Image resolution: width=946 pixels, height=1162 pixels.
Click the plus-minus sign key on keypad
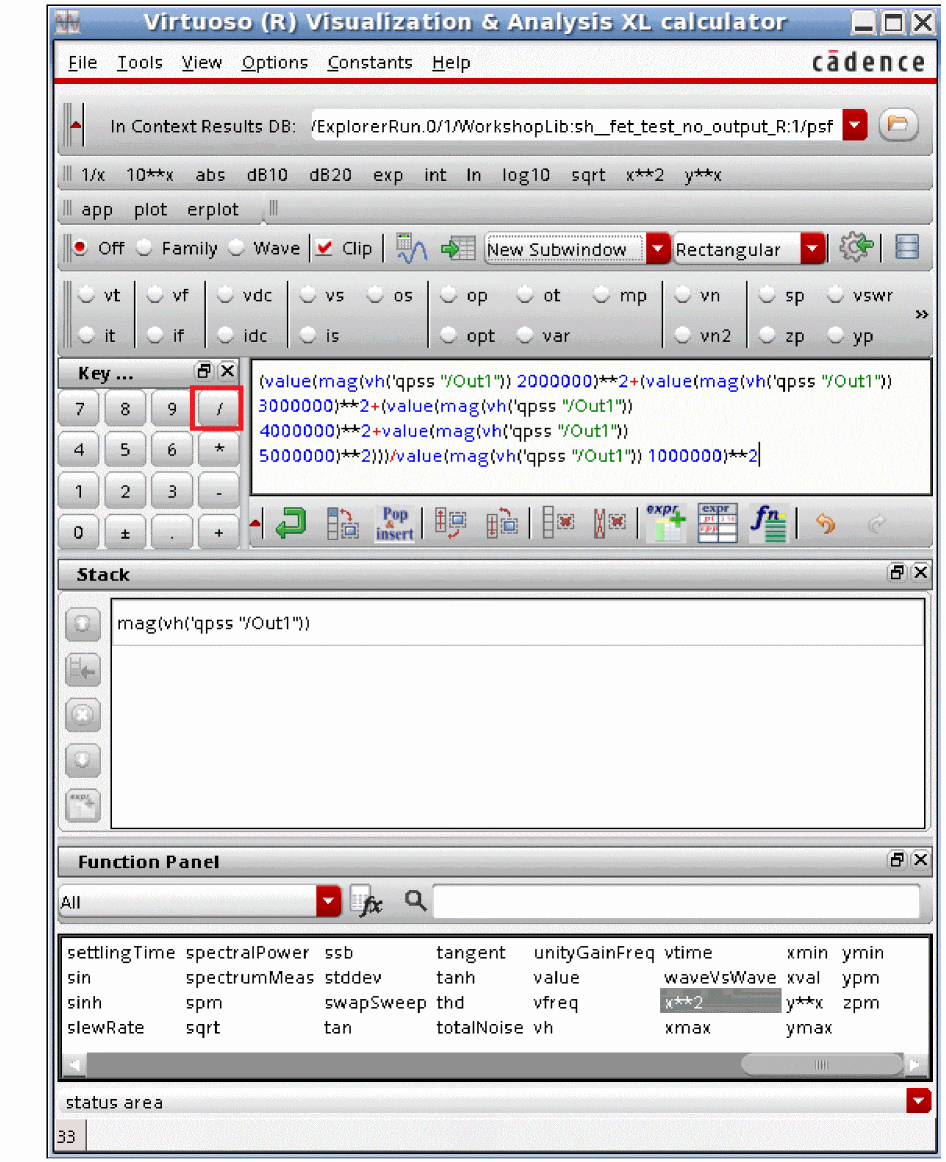(125, 532)
